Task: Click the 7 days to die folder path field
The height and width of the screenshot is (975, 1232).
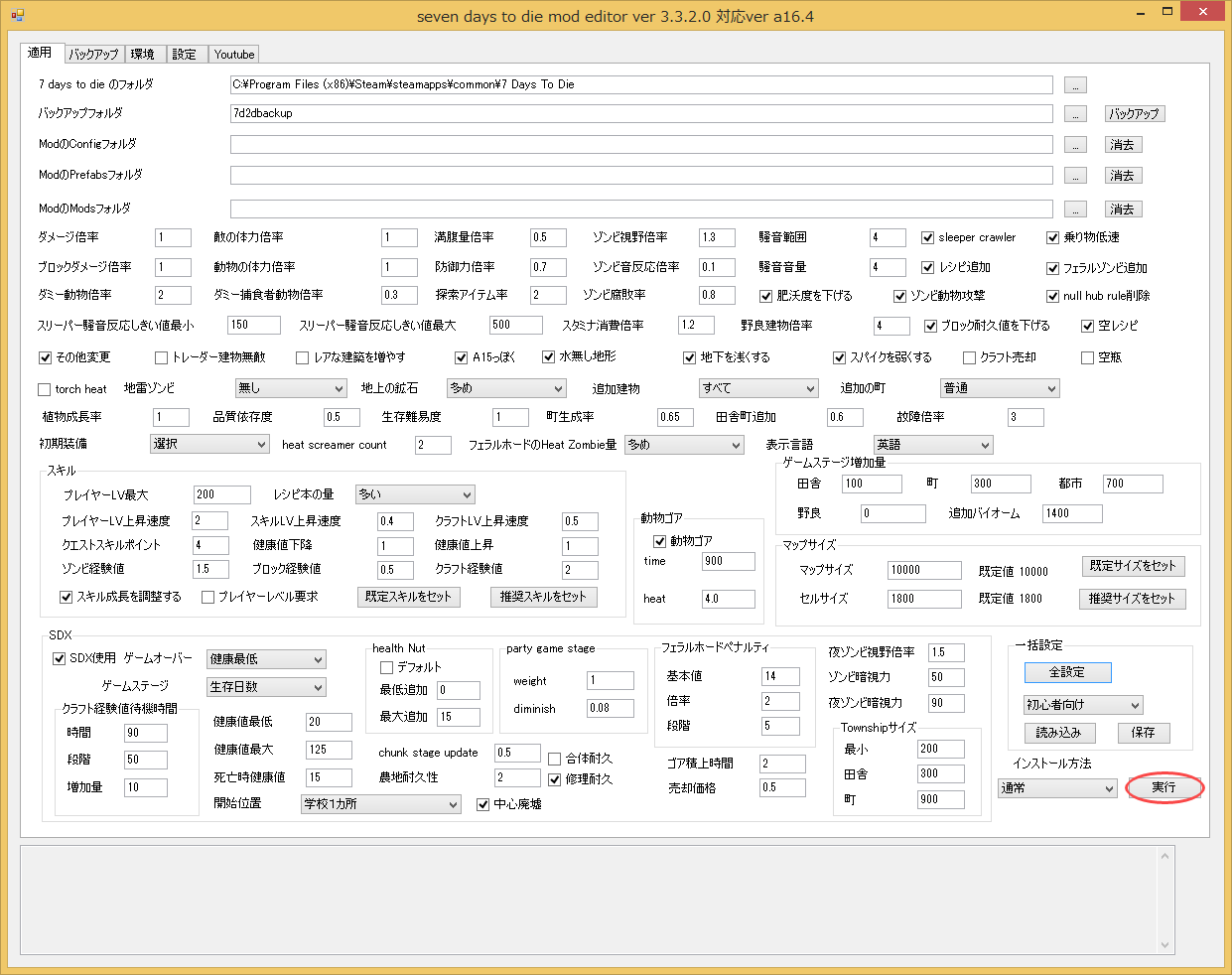Action: (x=641, y=85)
